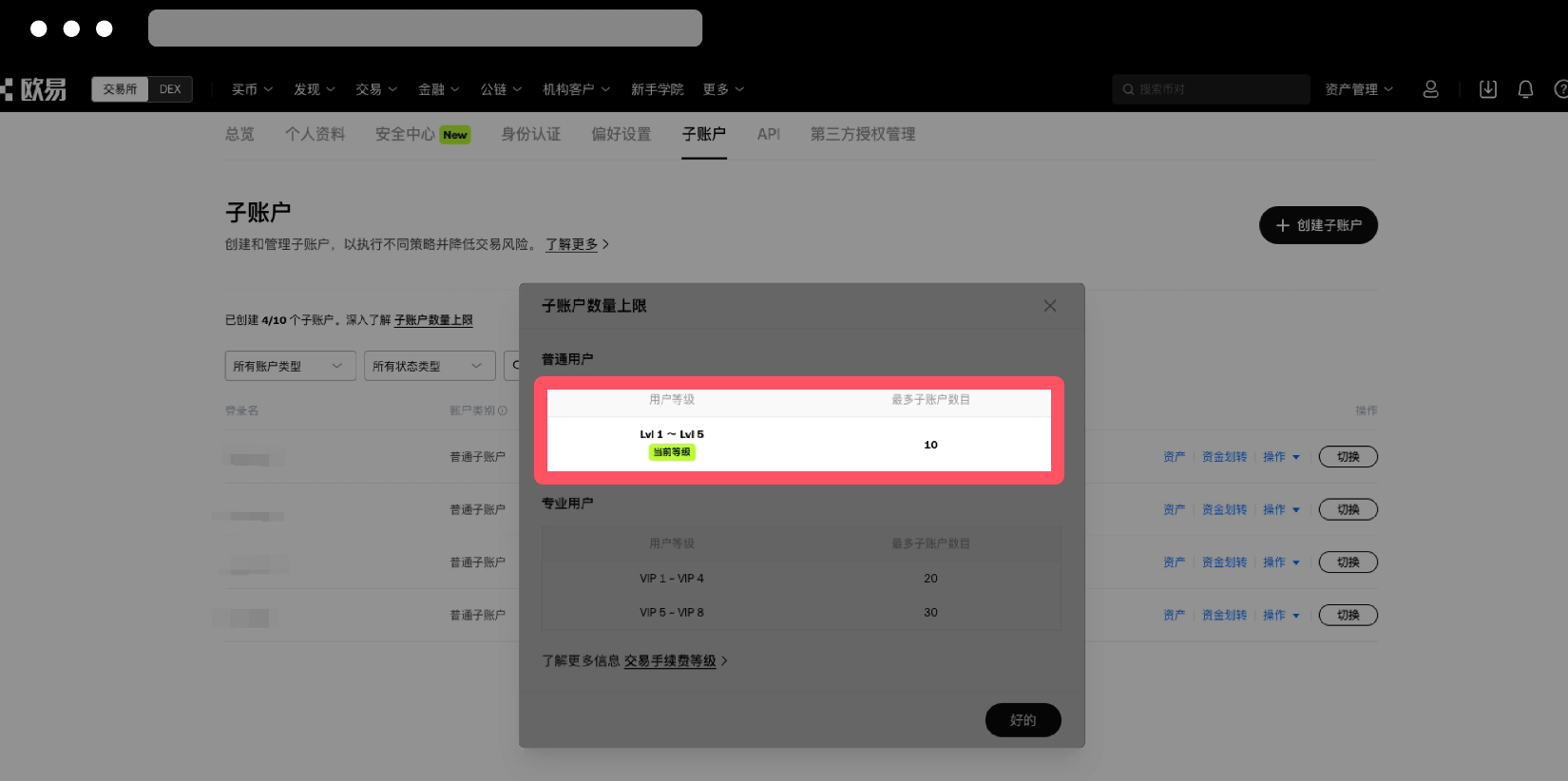Viewport: 1568px width, 781px height.
Task: Expand the 所有状态类型 dropdown
Action: [429, 366]
